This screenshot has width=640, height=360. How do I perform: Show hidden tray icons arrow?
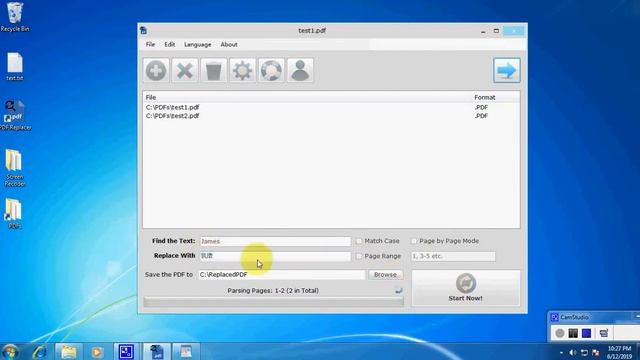(x=561, y=353)
